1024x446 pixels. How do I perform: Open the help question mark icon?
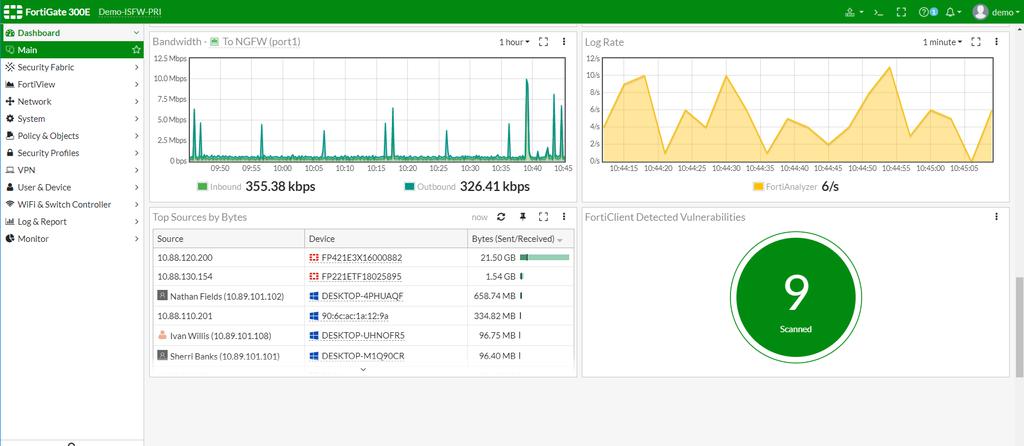pos(923,12)
